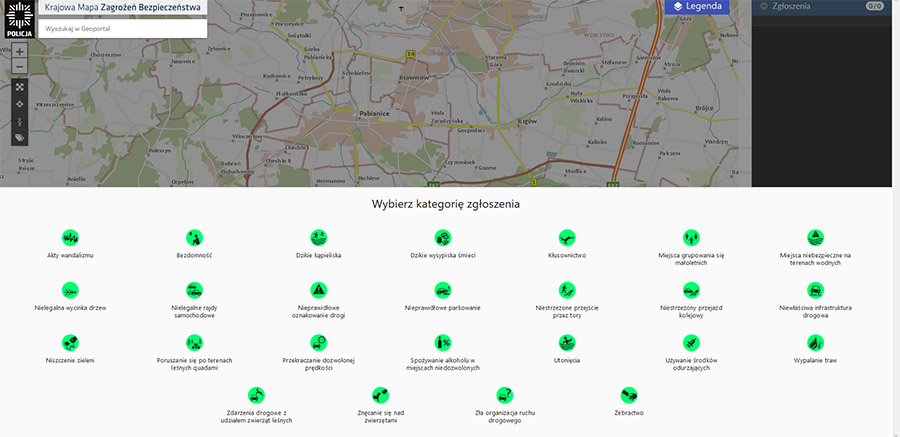Choose the Bezdomność category icon
The image size is (900, 437).
[x=194, y=238]
